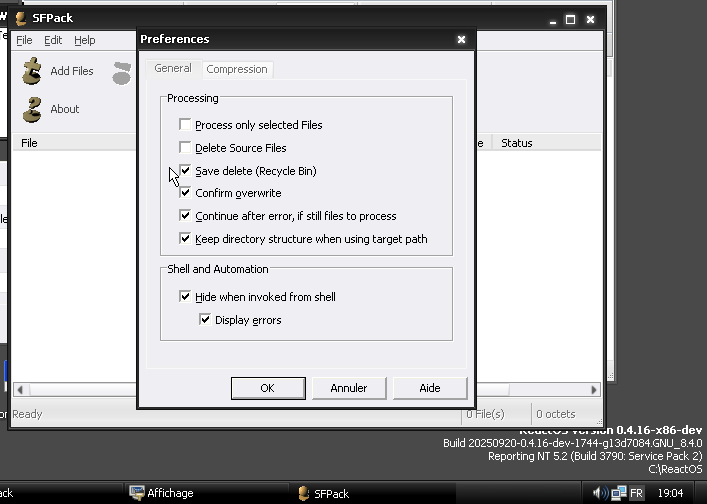Open the Help menu
The width and height of the screenshot is (707, 504).
point(85,40)
